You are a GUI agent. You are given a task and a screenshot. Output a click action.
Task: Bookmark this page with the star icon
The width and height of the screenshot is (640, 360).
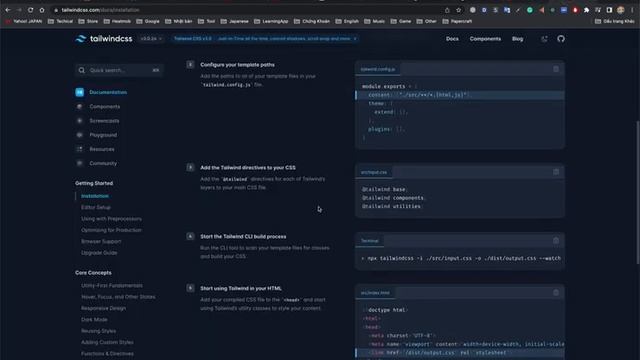point(458,10)
